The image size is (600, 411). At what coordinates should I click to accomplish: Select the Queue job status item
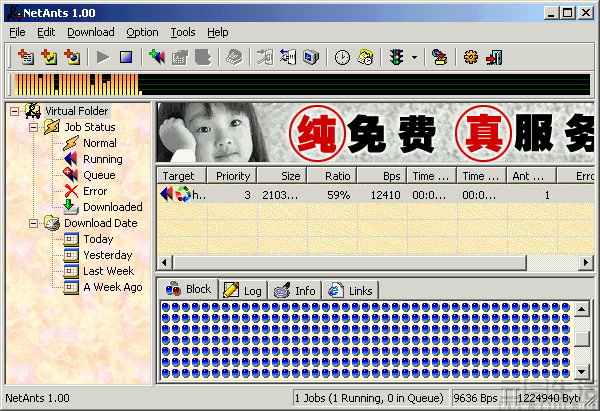(x=99, y=175)
